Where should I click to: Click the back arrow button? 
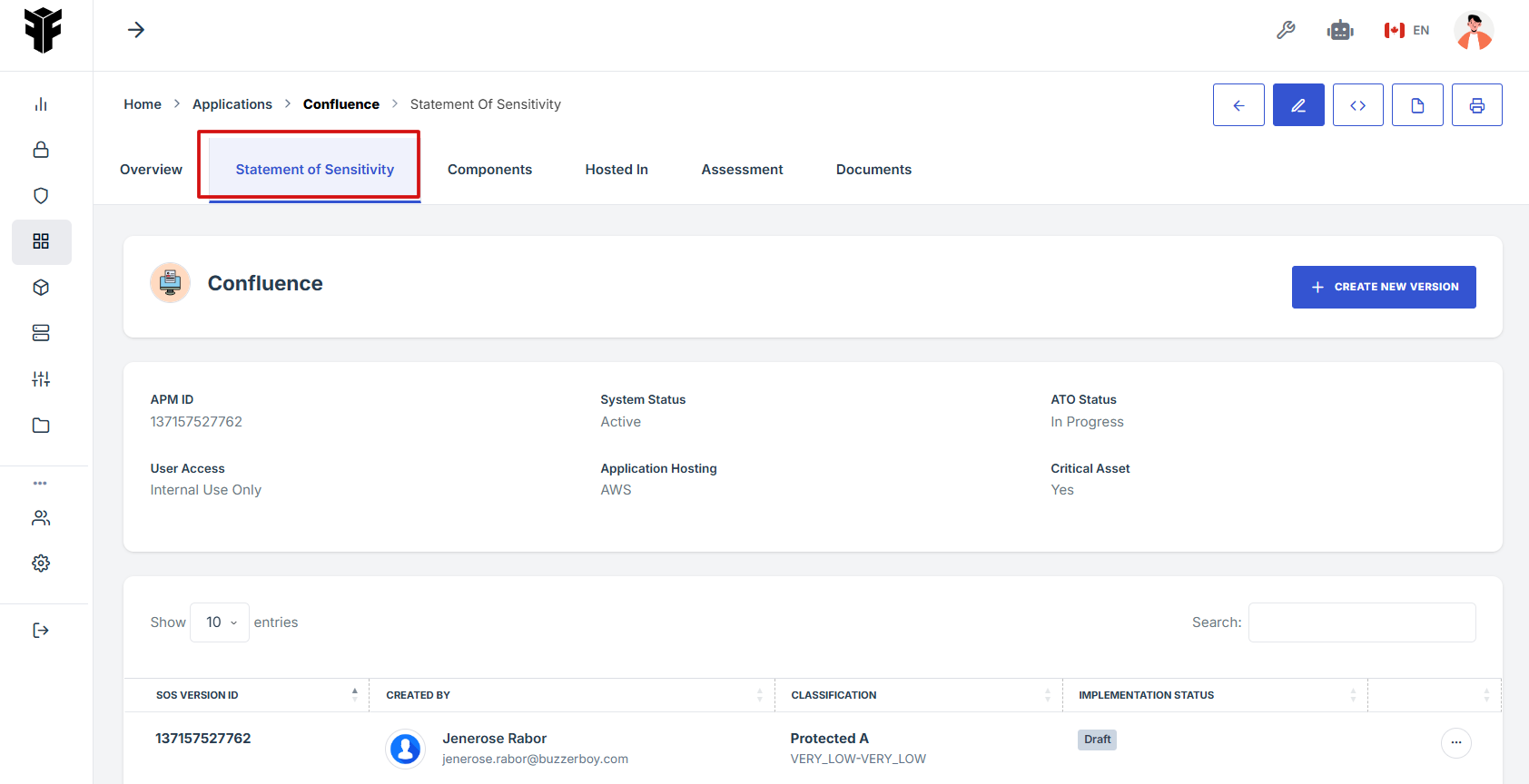tap(1238, 105)
